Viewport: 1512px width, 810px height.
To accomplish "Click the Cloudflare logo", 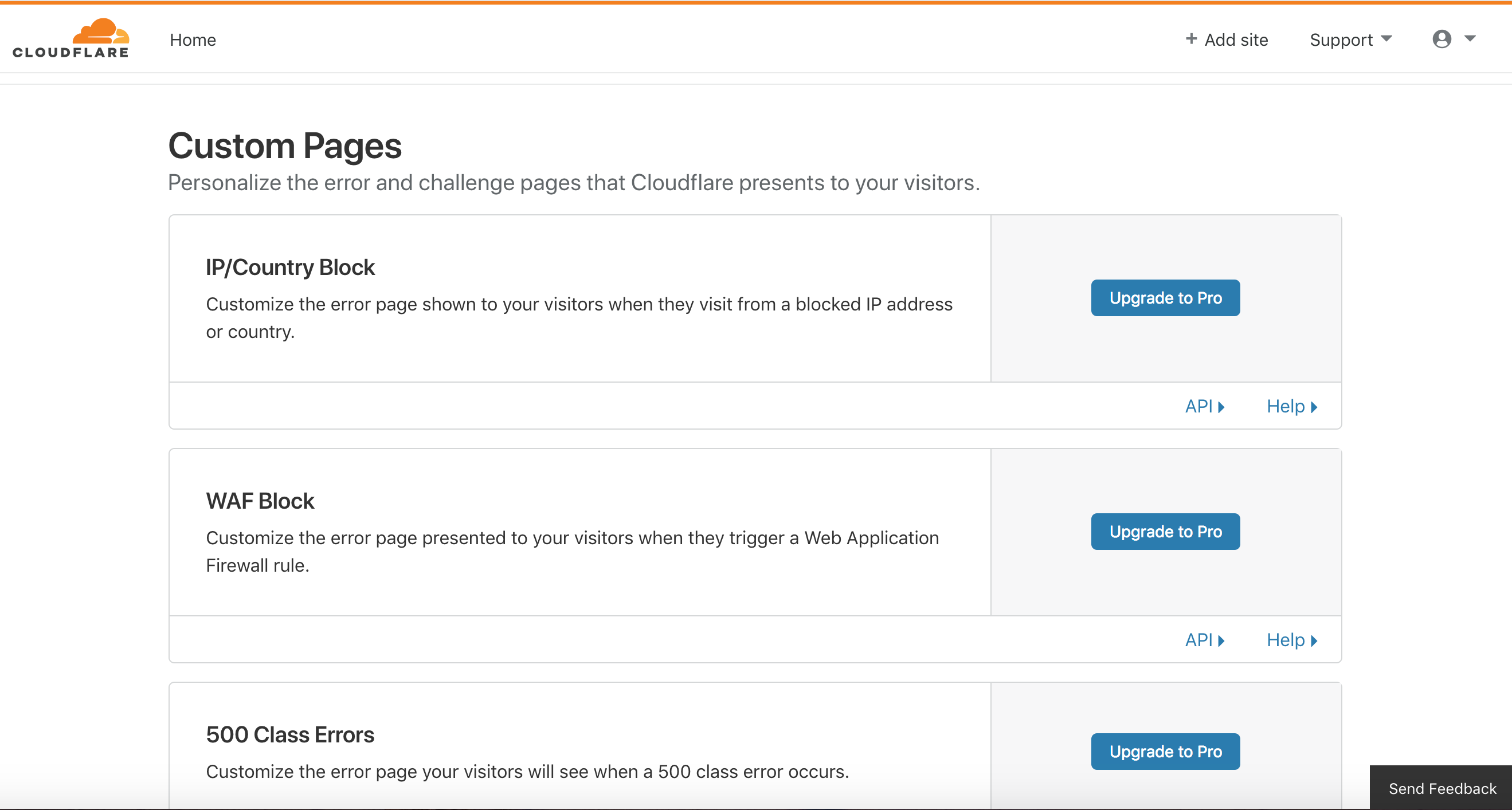I will (x=70, y=39).
